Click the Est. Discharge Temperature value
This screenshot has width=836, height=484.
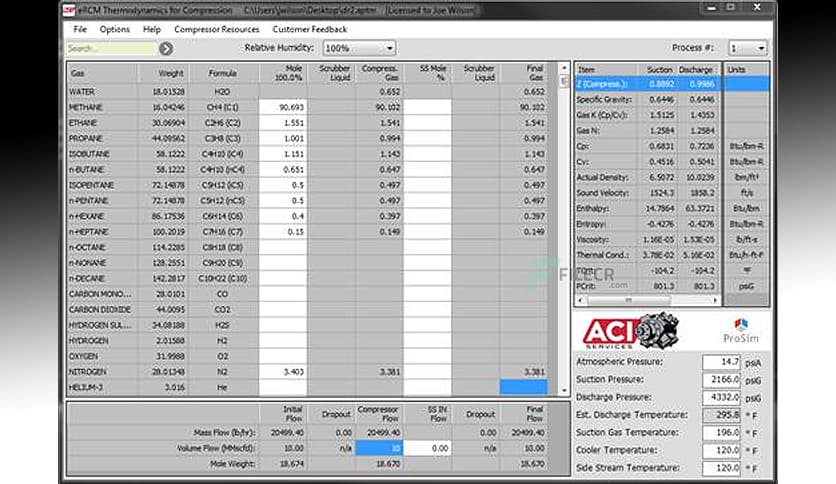(721, 415)
